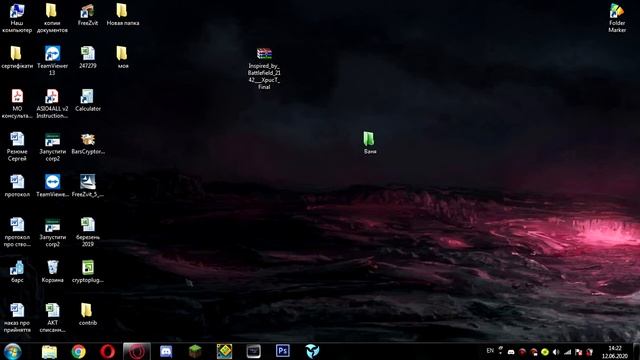Viewport: 640px width, 360px height.
Task: Launch the TeamViewer 13 shortcut
Action: pyautogui.click(x=52, y=60)
